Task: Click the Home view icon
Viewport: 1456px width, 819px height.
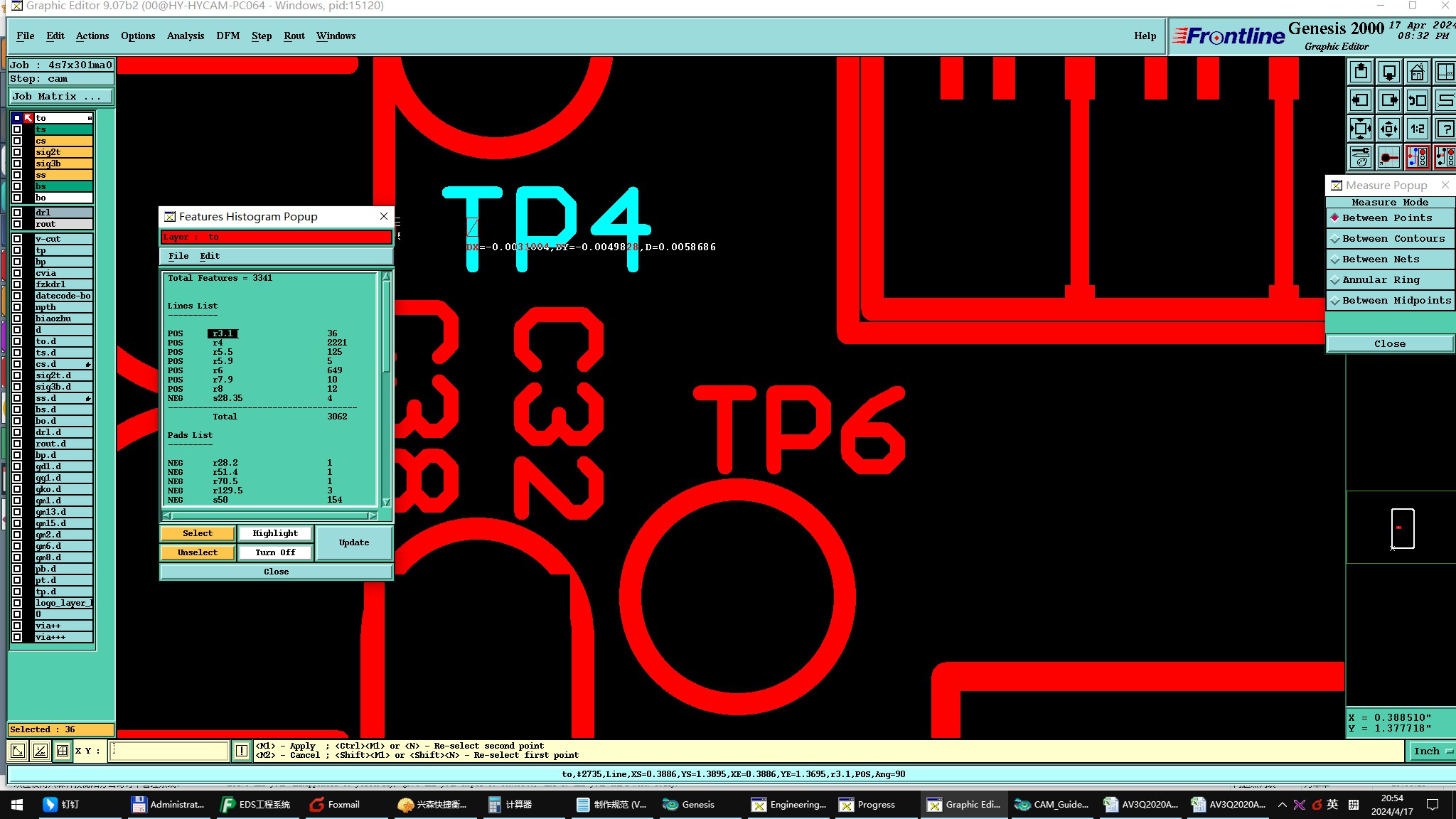Action: pos(1417,72)
